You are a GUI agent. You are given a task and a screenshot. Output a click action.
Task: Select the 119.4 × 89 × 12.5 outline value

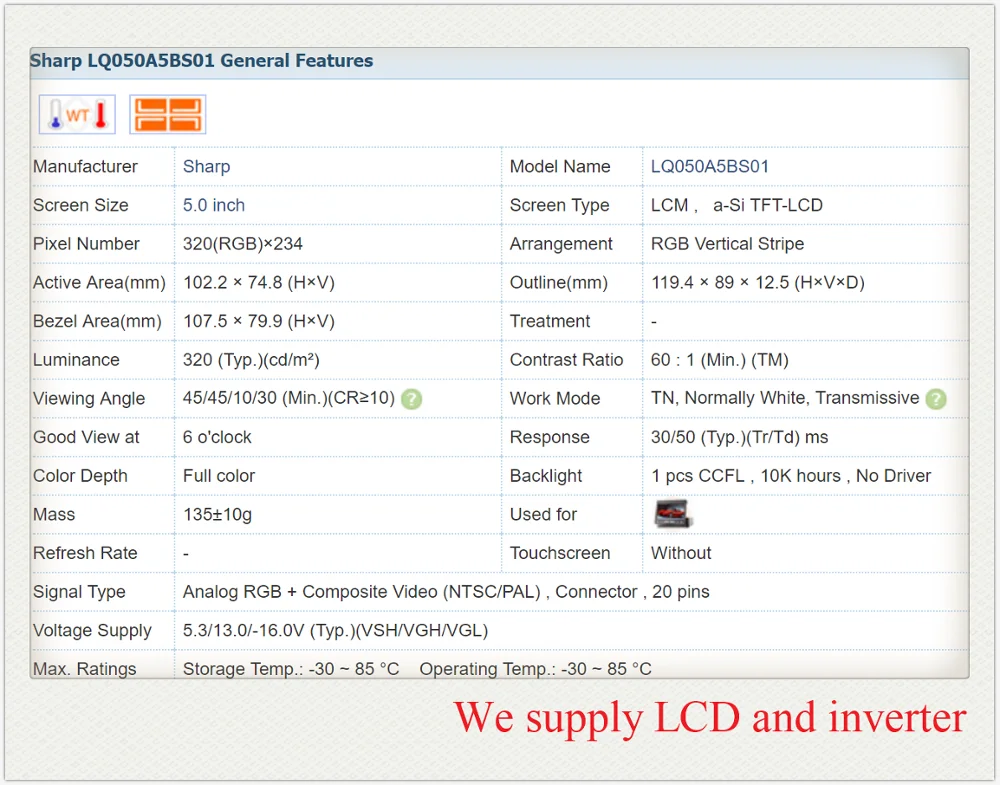coord(758,282)
